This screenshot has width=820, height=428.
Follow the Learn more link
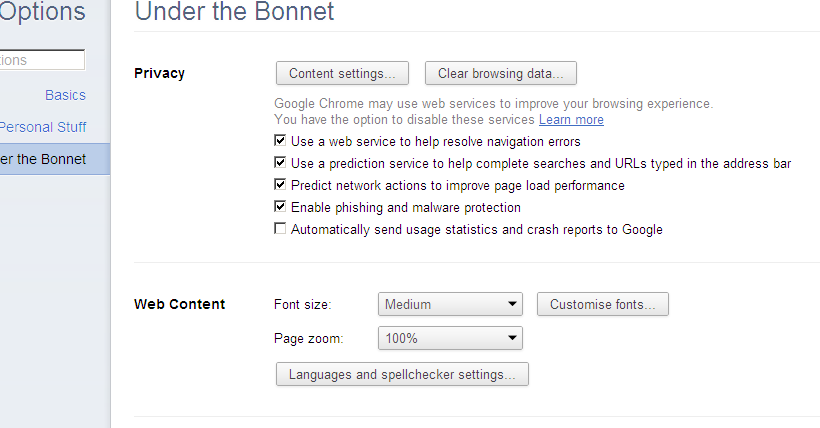(571, 120)
